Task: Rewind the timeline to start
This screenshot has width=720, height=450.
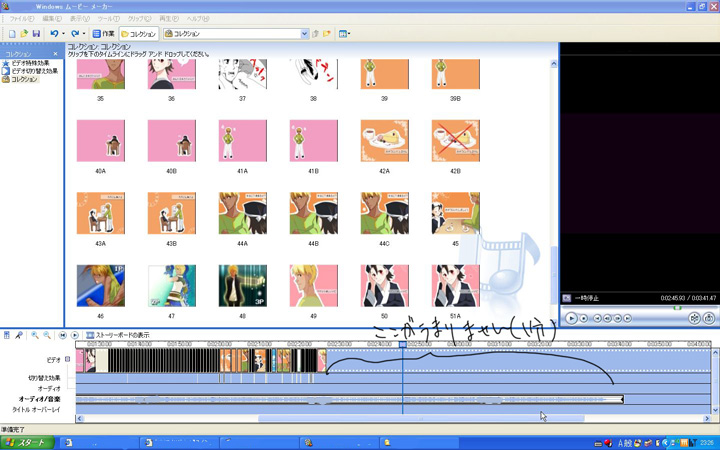Action: click(x=63, y=335)
